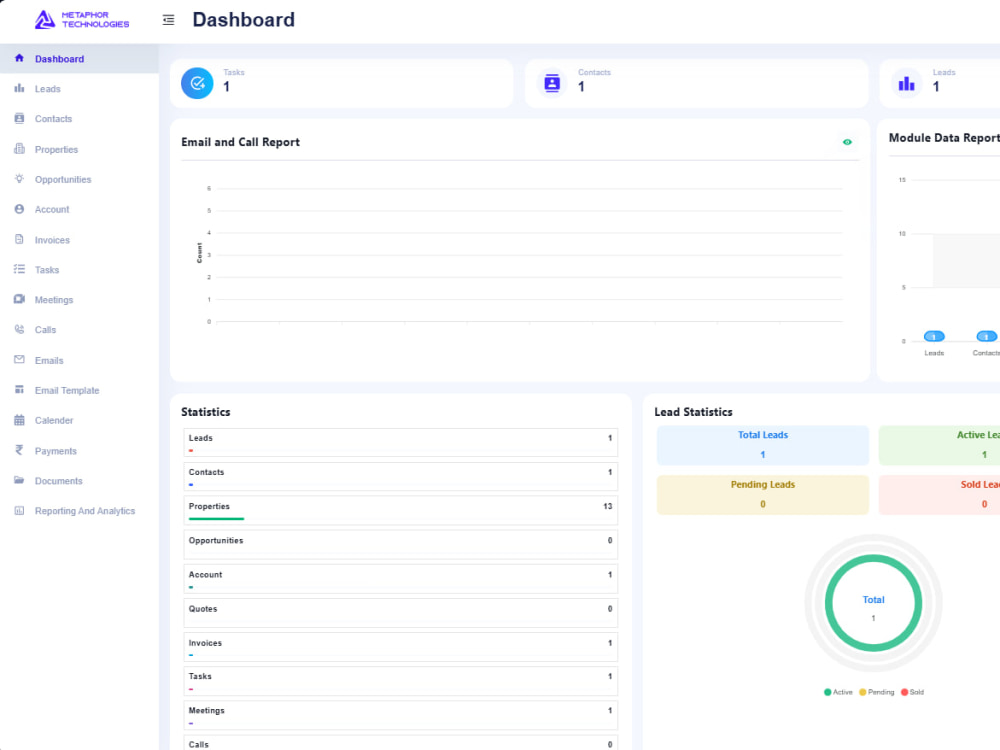Click the Account row in Statistics list
This screenshot has height=750, width=1000.
click(401, 579)
